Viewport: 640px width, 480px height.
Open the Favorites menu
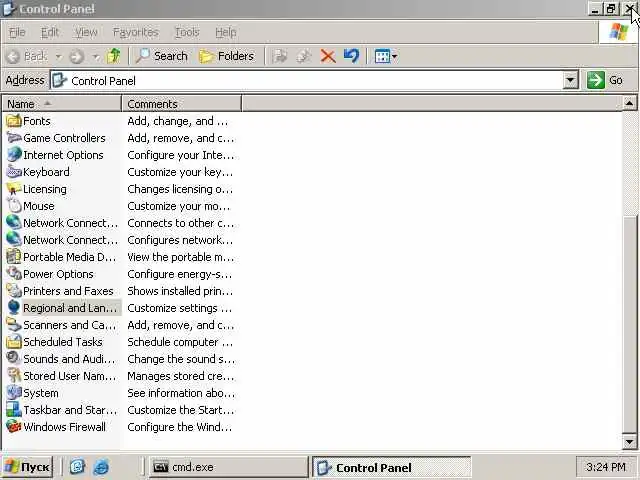tap(136, 32)
